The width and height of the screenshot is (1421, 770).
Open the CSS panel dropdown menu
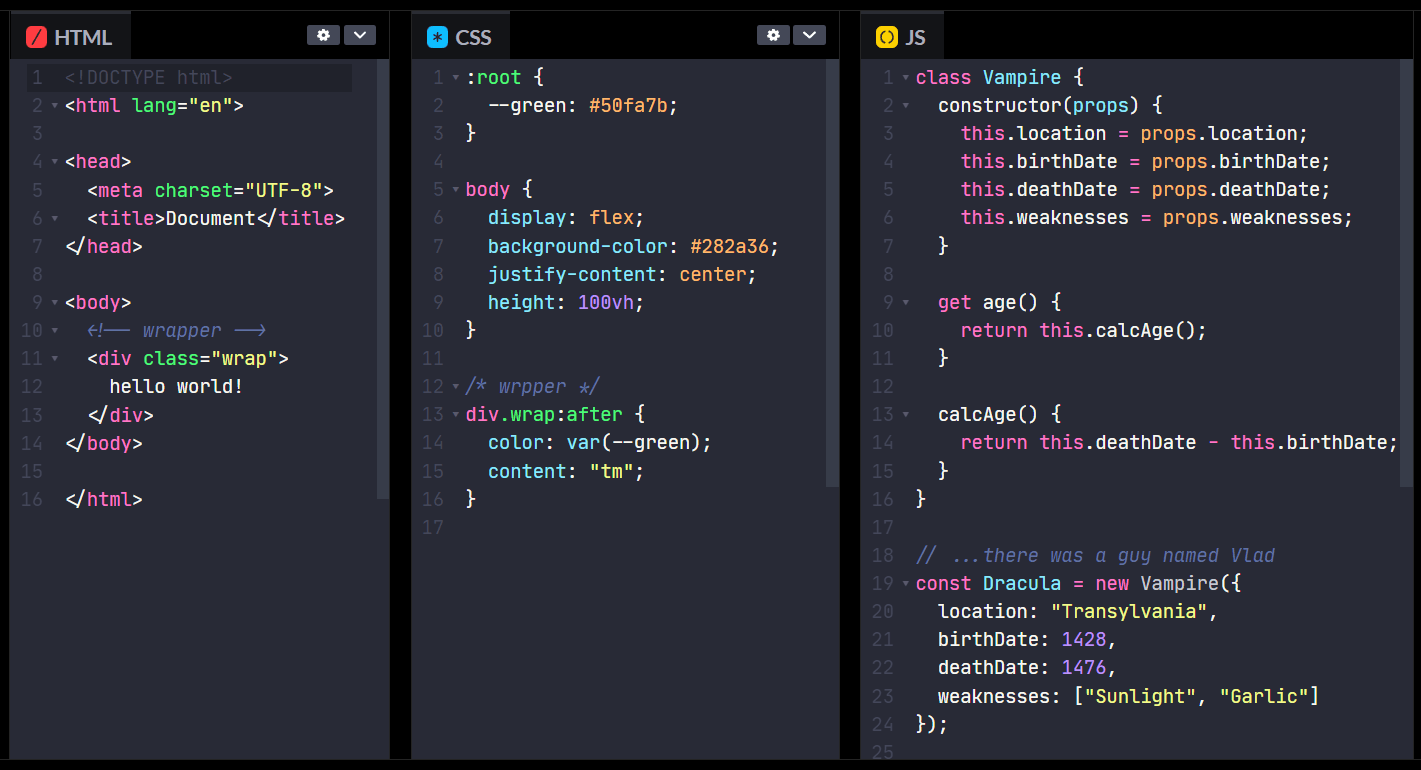coord(810,34)
